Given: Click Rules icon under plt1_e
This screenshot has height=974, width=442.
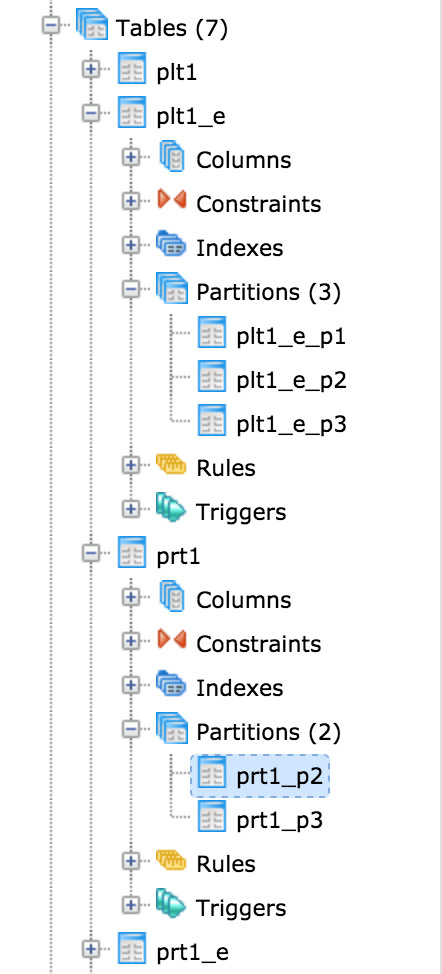Looking at the screenshot, I should click(172, 465).
